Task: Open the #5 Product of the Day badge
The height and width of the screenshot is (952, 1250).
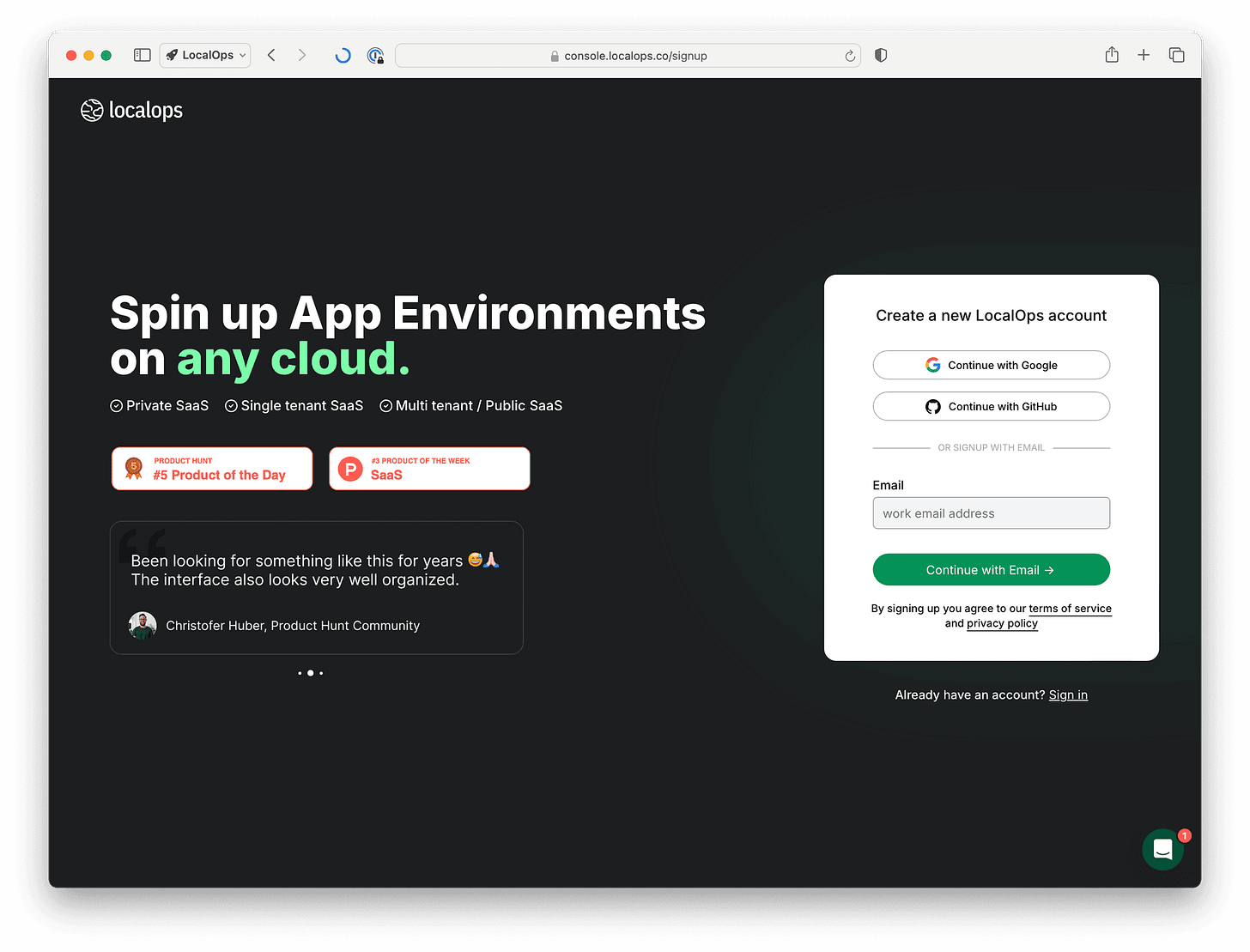Action: click(x=212, y=469)
